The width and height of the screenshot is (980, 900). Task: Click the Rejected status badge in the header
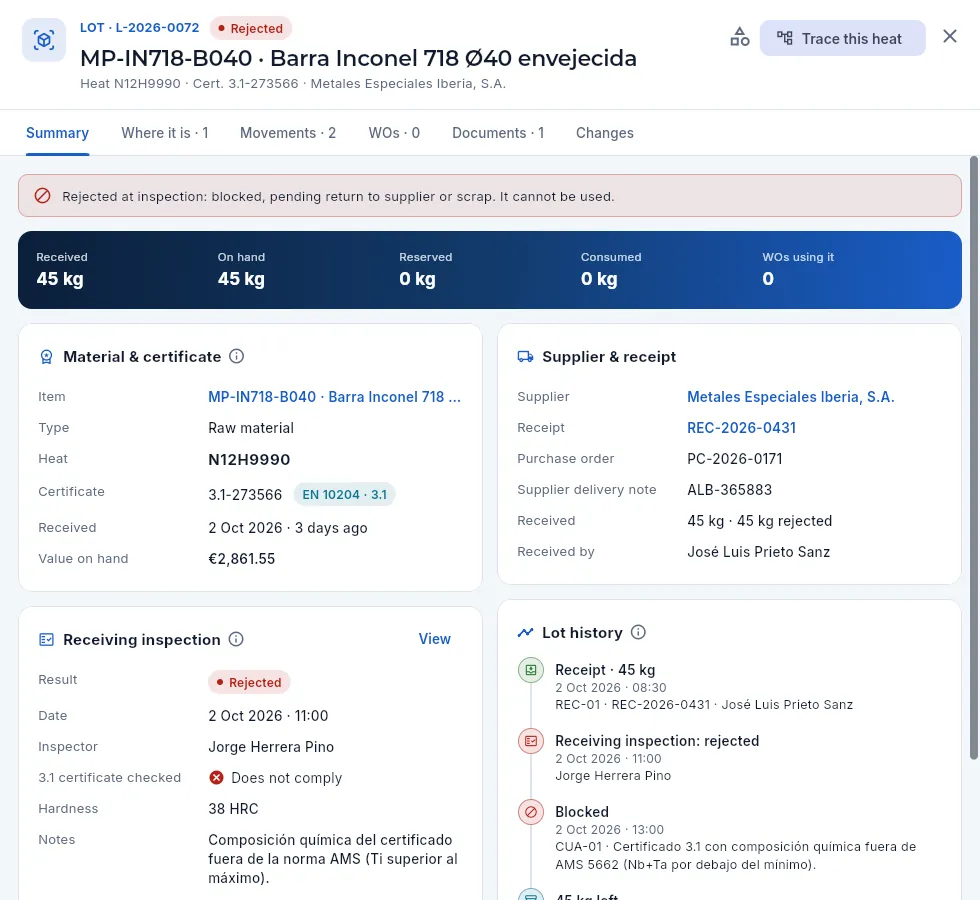point(251,29)
